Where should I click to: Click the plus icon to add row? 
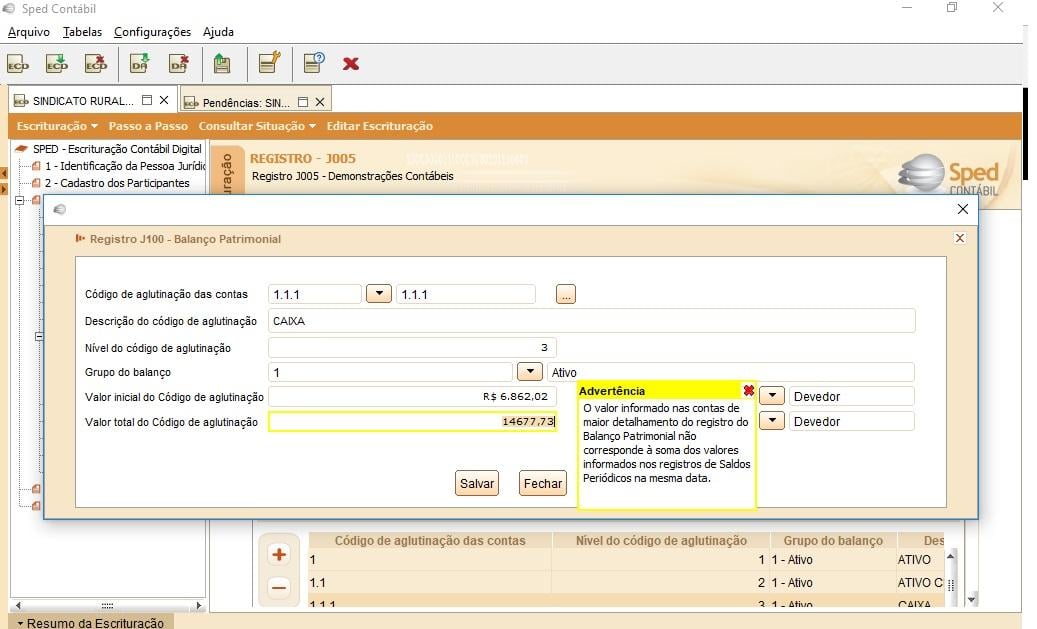tap(279, 554)
